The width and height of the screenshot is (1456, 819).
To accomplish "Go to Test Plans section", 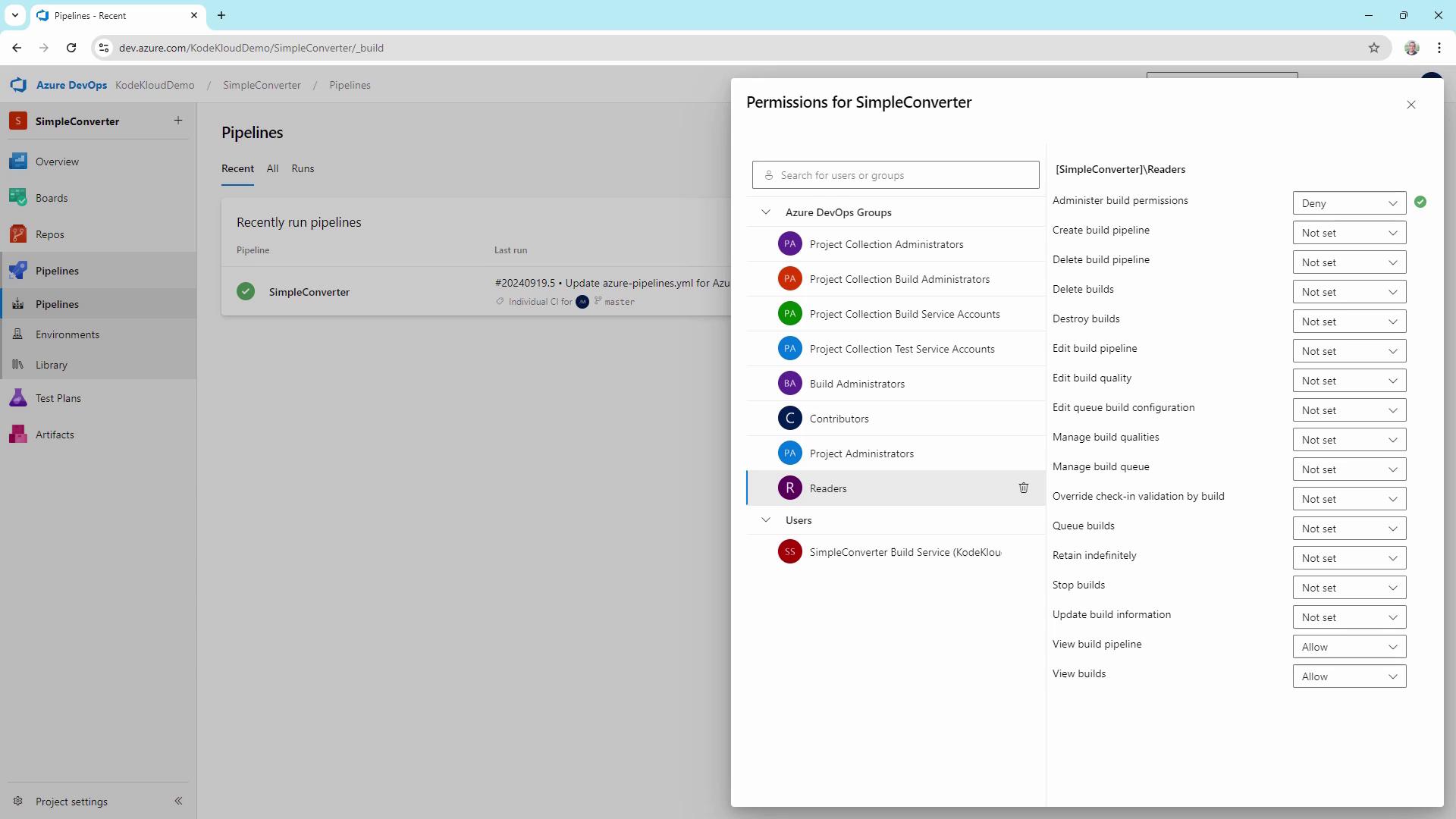I will point(58,398).
